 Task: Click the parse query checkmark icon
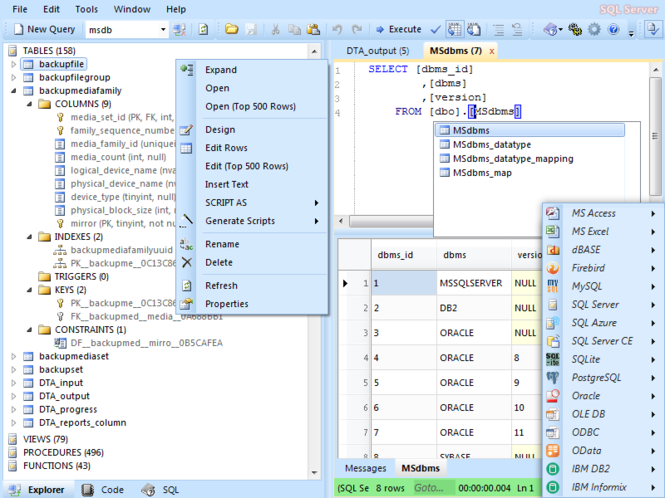[x=436, y=29]
